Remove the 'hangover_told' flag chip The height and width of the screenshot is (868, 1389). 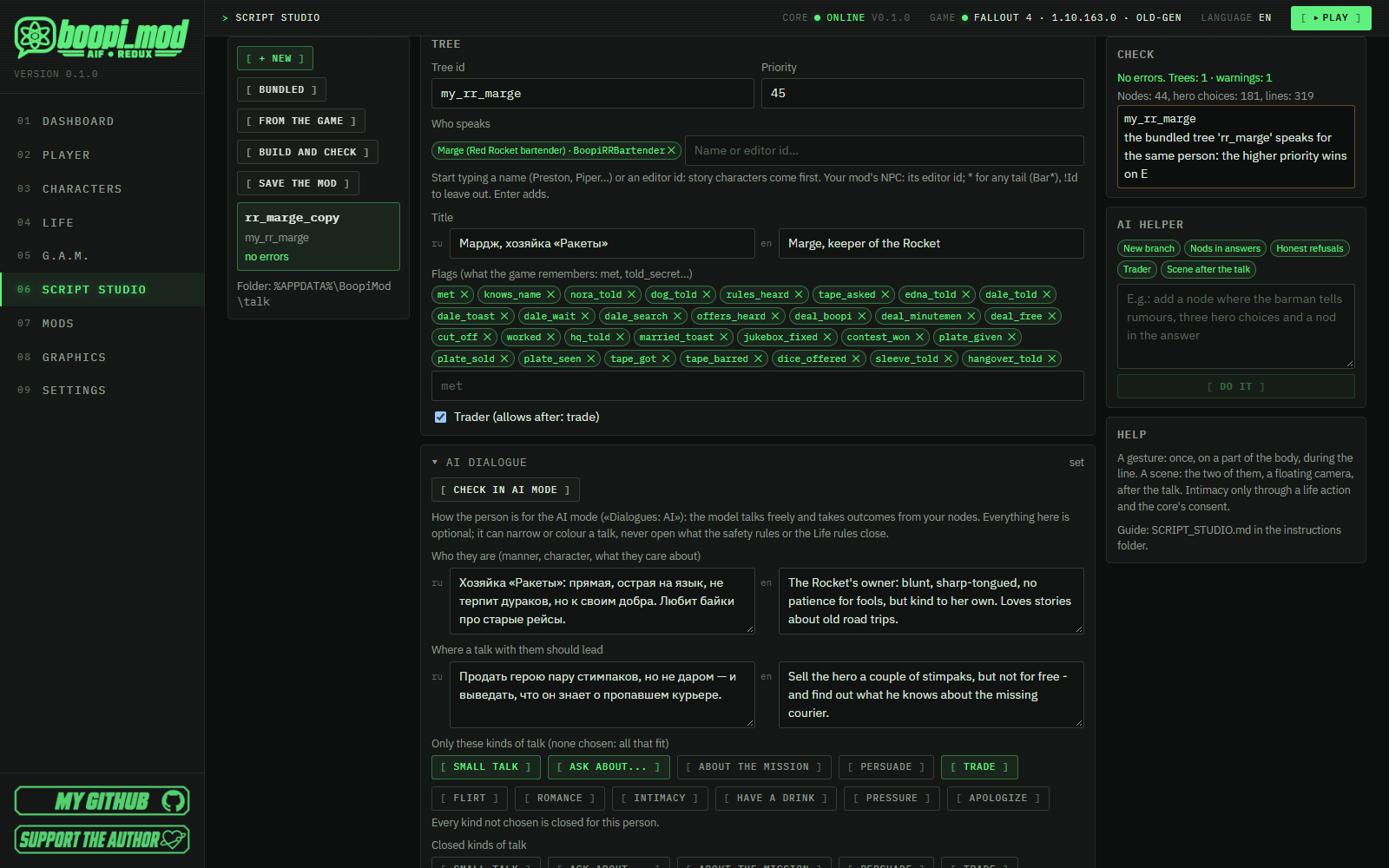click(x=1052, y=359)
